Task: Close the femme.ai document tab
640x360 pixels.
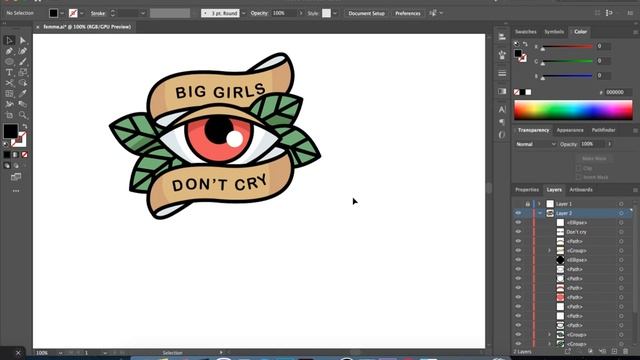Action: [38, 27]
